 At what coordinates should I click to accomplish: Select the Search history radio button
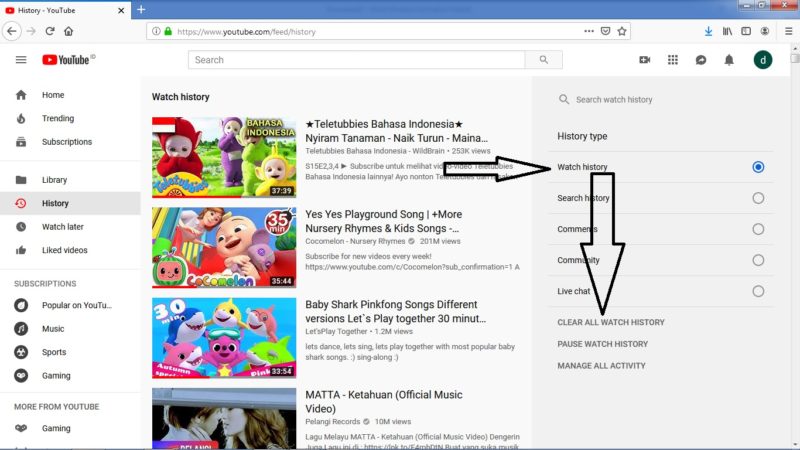758,198
